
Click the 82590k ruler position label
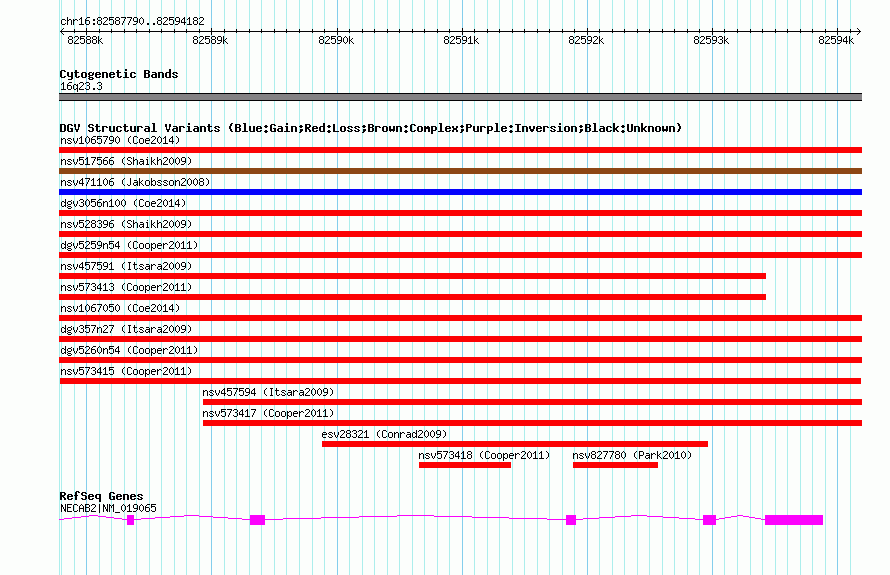pyautogui.click(x=336, y=40)
